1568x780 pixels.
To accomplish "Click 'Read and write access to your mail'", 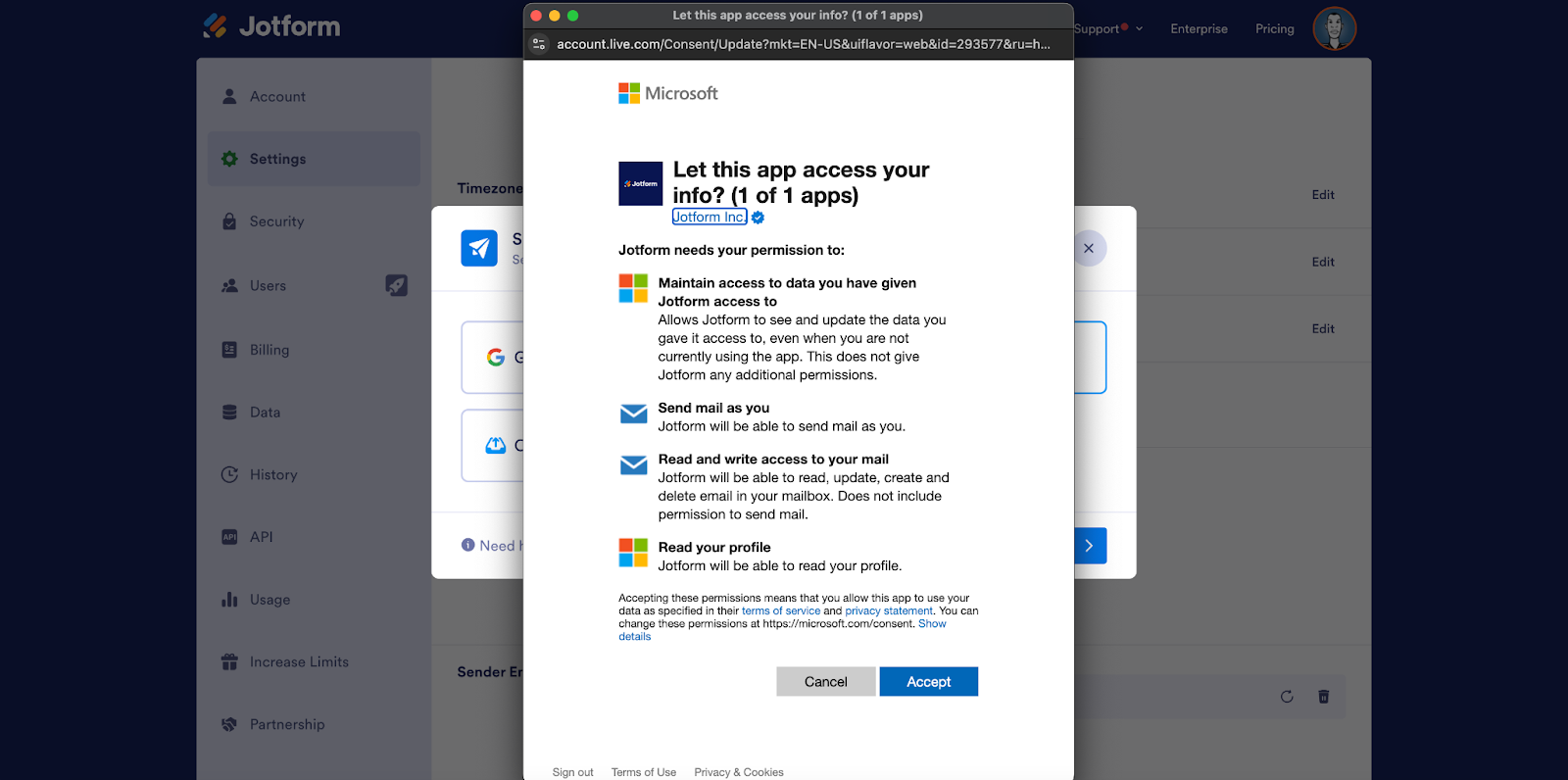I will click(x=773, y=459).
